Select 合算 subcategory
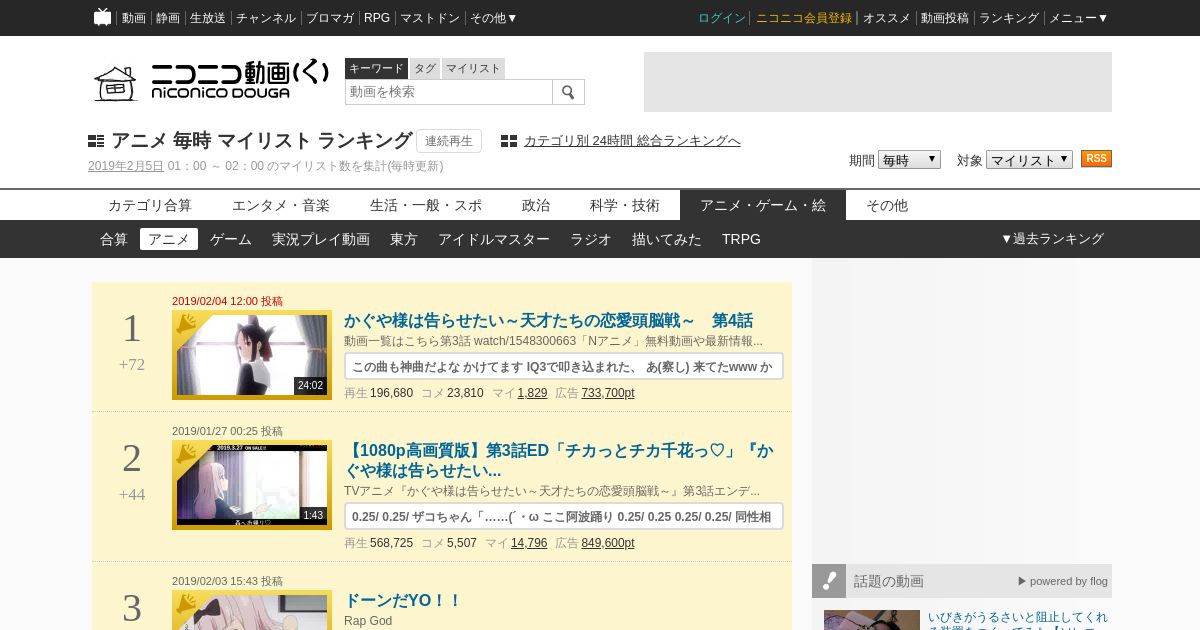Screen dimensions: 1200x630 [x=114, y=239]
